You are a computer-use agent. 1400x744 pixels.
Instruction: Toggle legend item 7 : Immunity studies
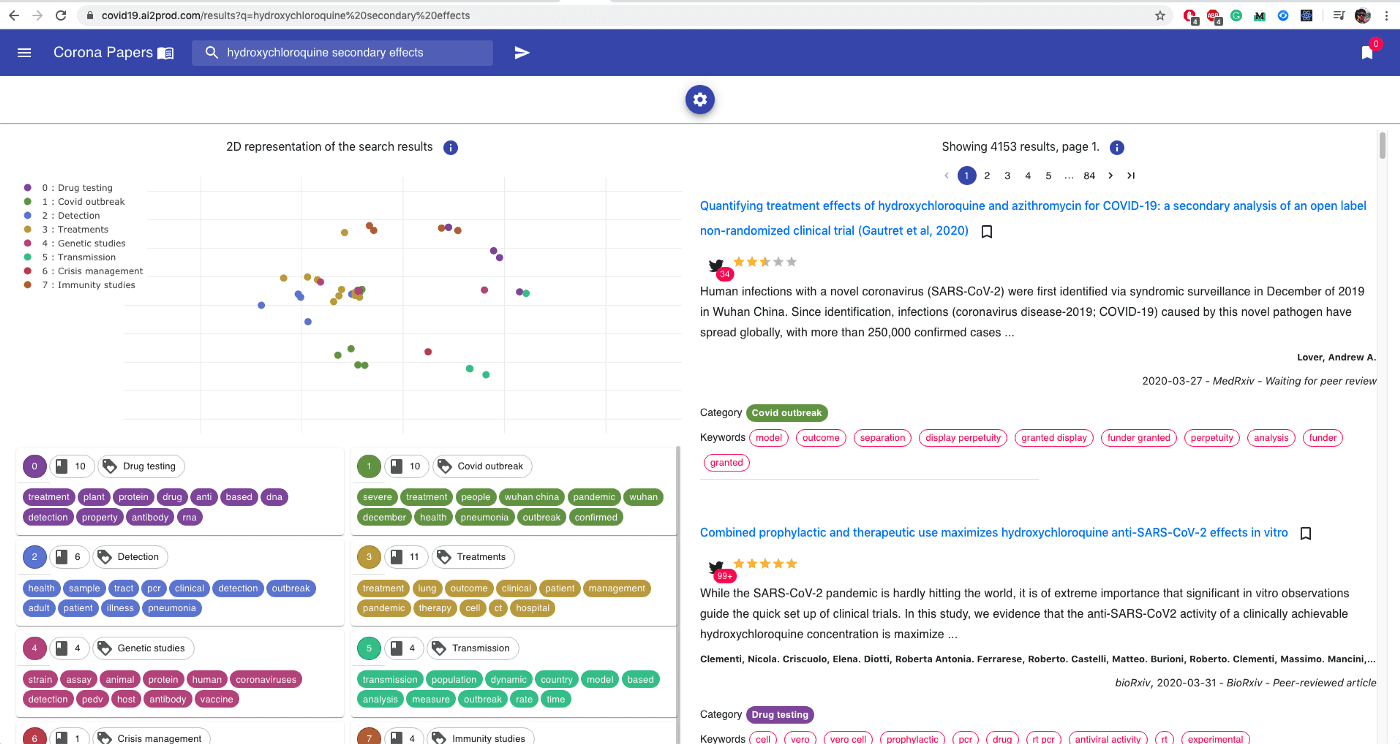click(x=79, y=285)
